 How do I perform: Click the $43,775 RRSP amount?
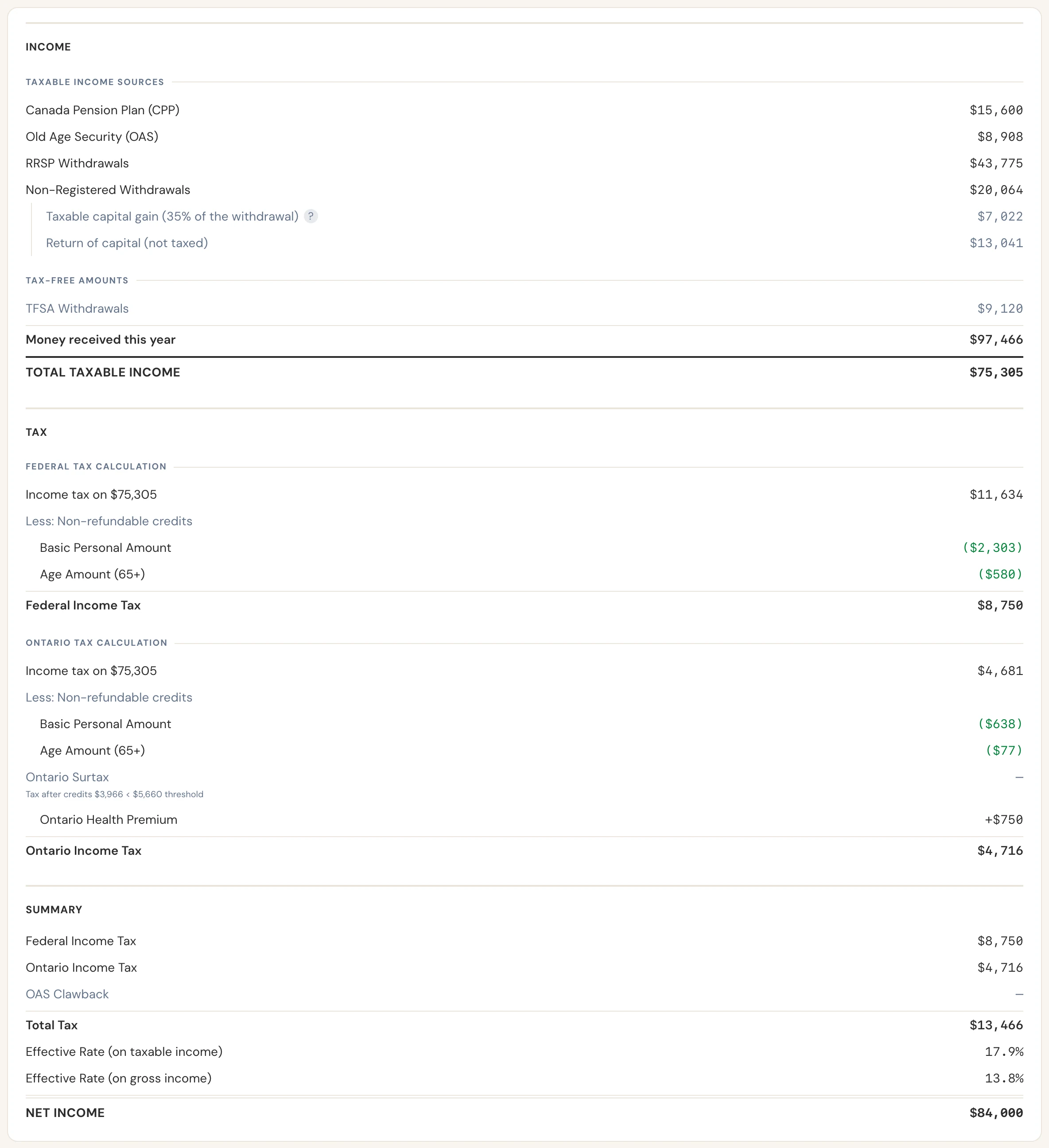(x=996, y=163)
